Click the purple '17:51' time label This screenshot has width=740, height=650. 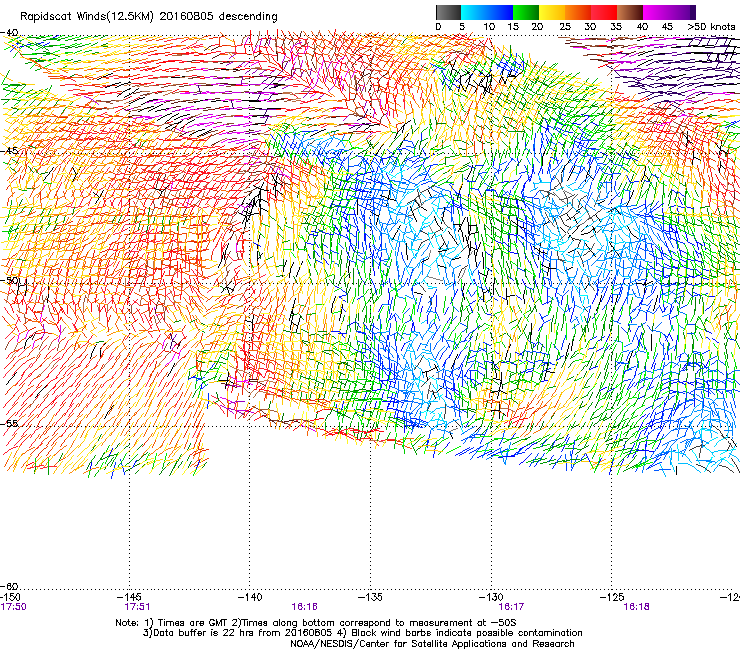pos(137,607)
